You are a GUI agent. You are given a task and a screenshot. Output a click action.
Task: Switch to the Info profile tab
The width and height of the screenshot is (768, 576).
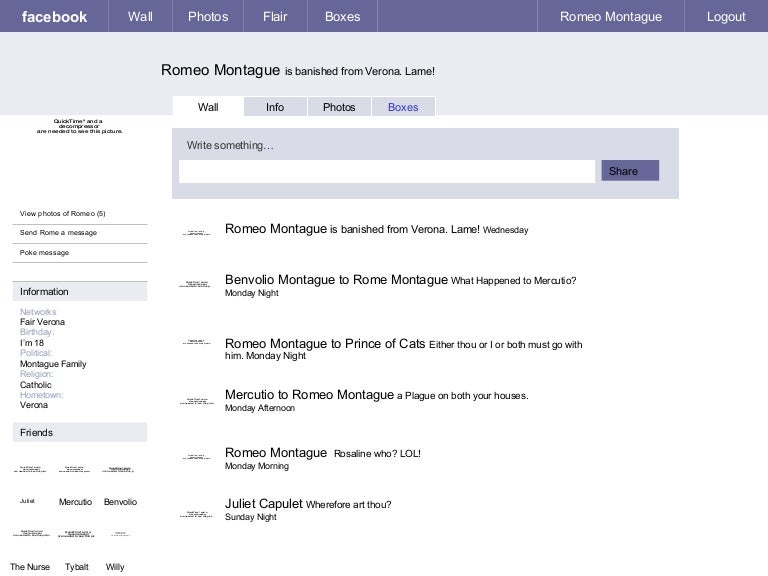point(274,107)
